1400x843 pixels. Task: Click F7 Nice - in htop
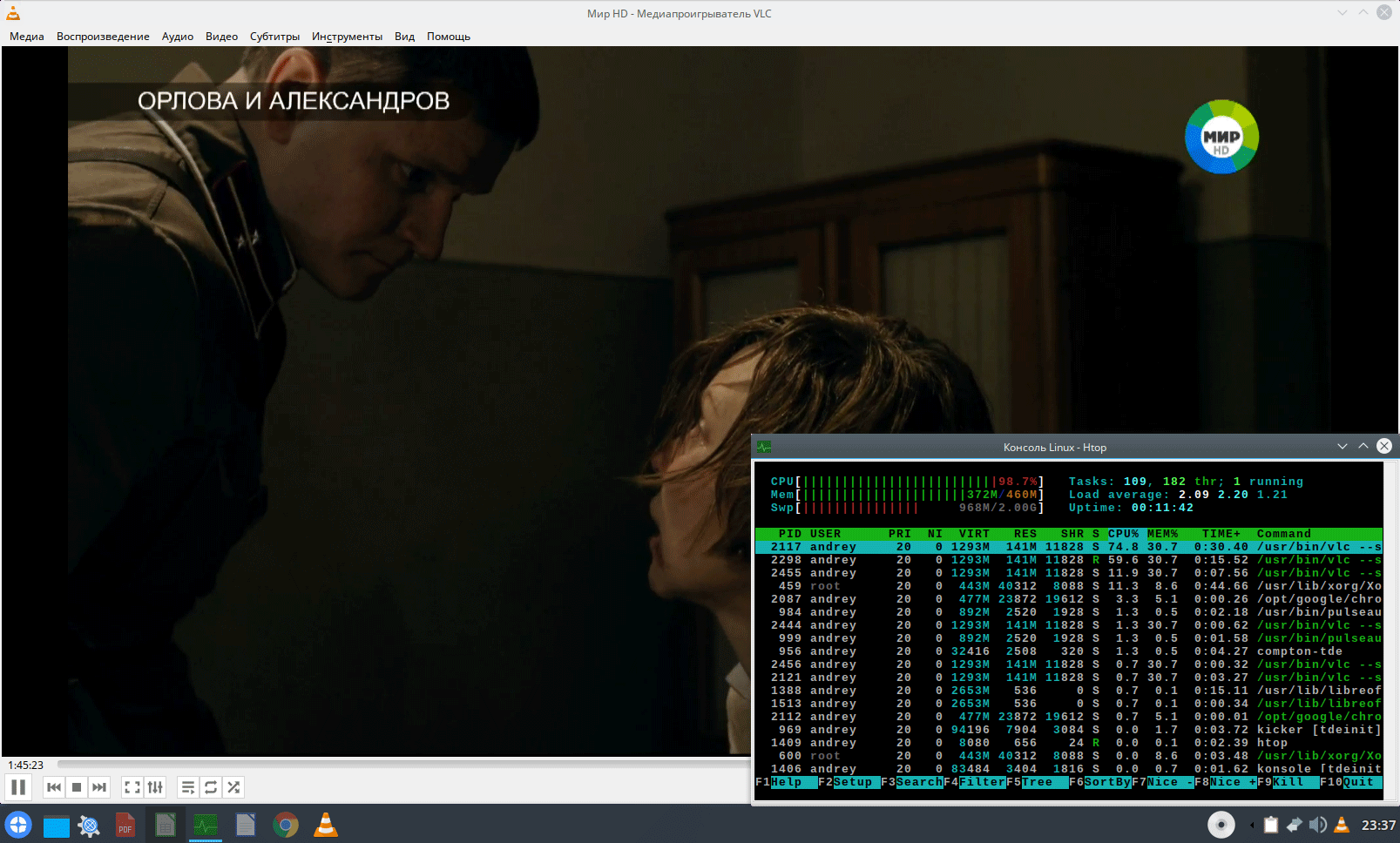(x=1163, y=782)
